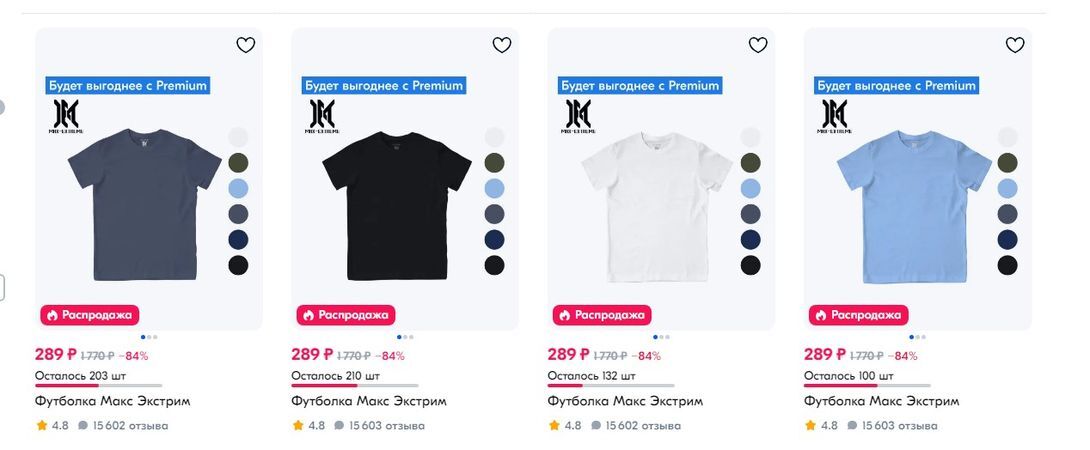Viewport: 1090px width, 450px height.
Task: Add the dark grey t-shirt to favorites
Action: [246, 45]
